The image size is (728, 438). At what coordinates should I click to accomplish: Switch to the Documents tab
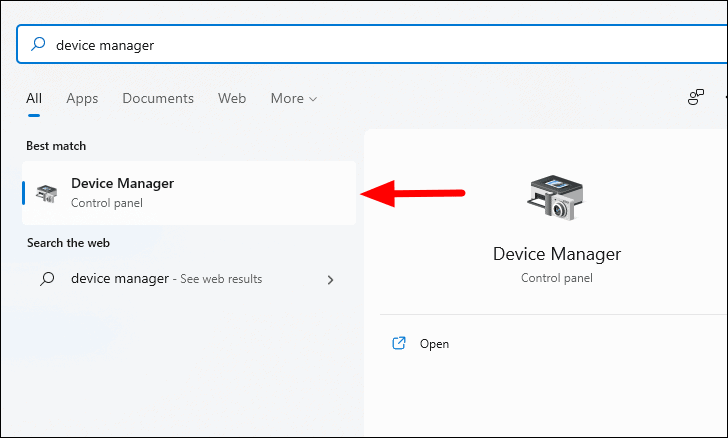point(158,98)
